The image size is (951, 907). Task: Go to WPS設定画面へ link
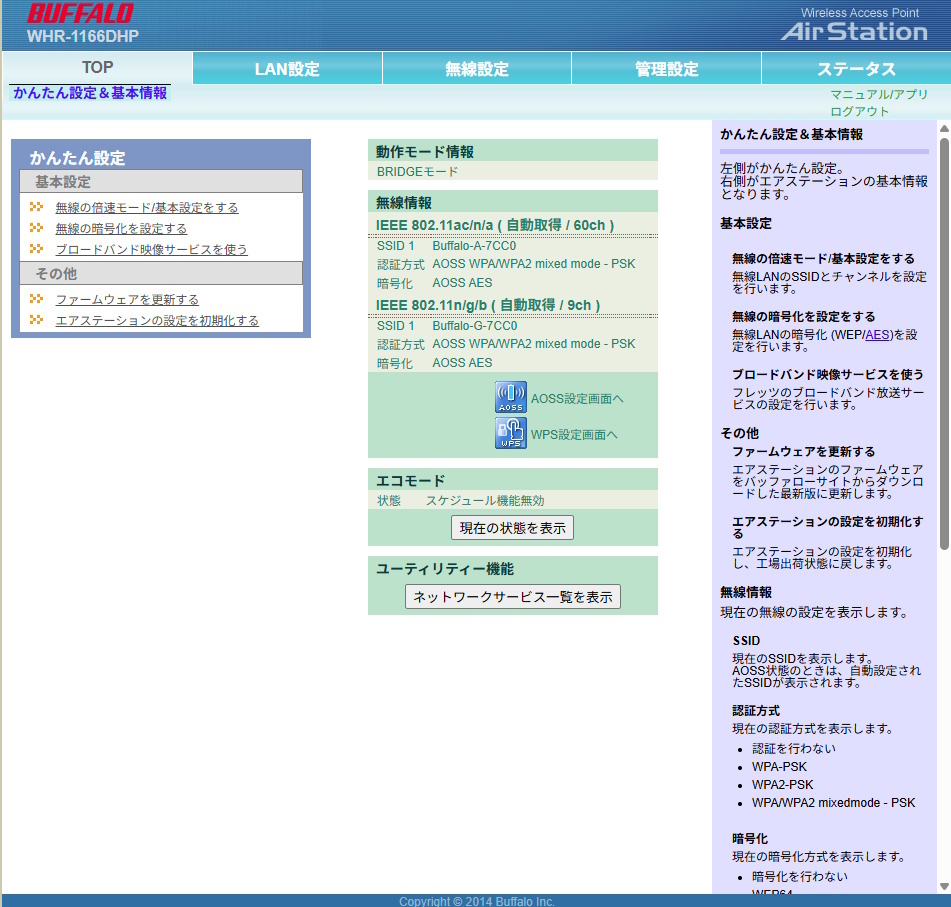tap(574, 434)
